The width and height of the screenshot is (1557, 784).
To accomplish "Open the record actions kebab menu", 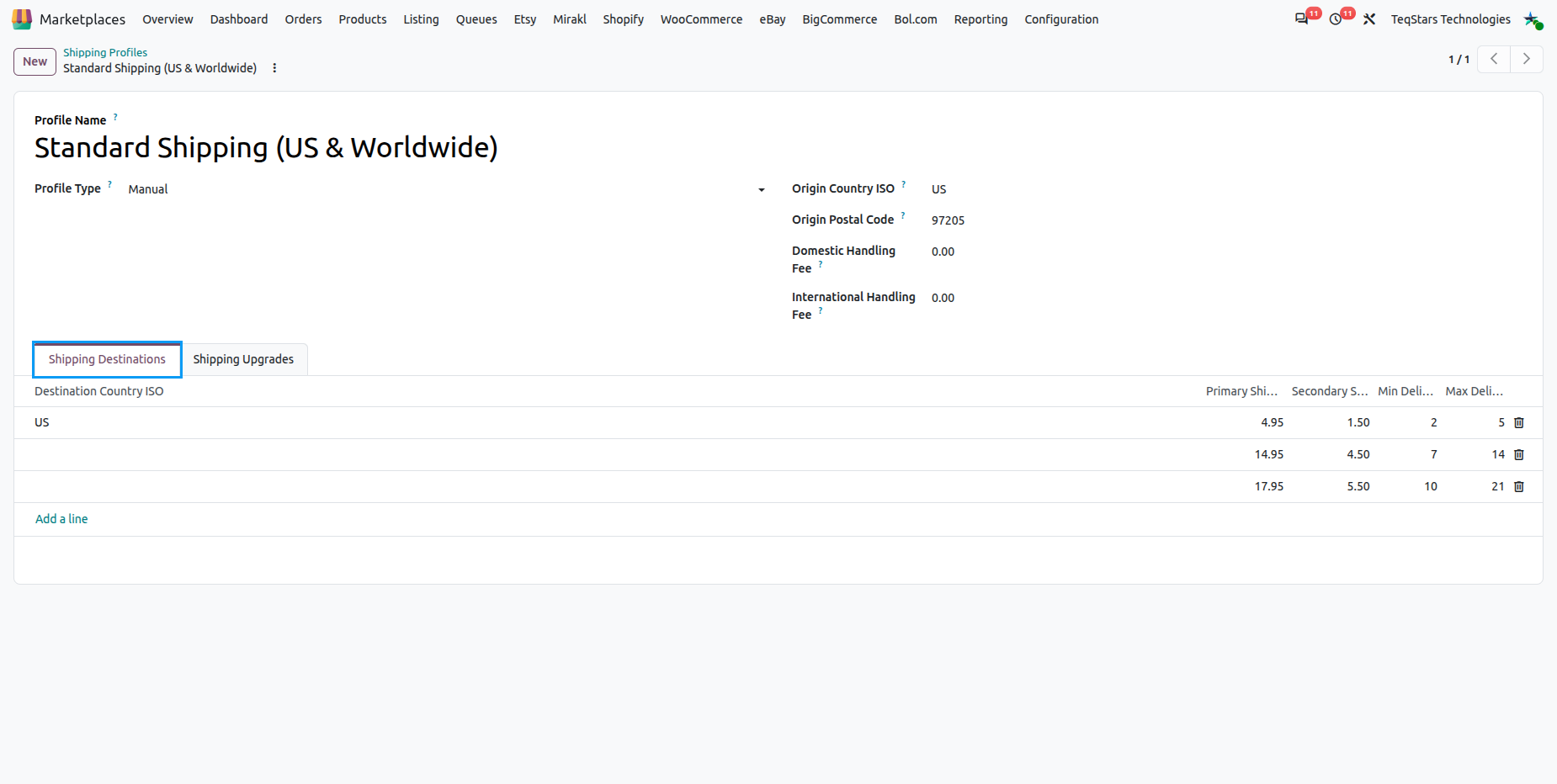I will (274, 68).
